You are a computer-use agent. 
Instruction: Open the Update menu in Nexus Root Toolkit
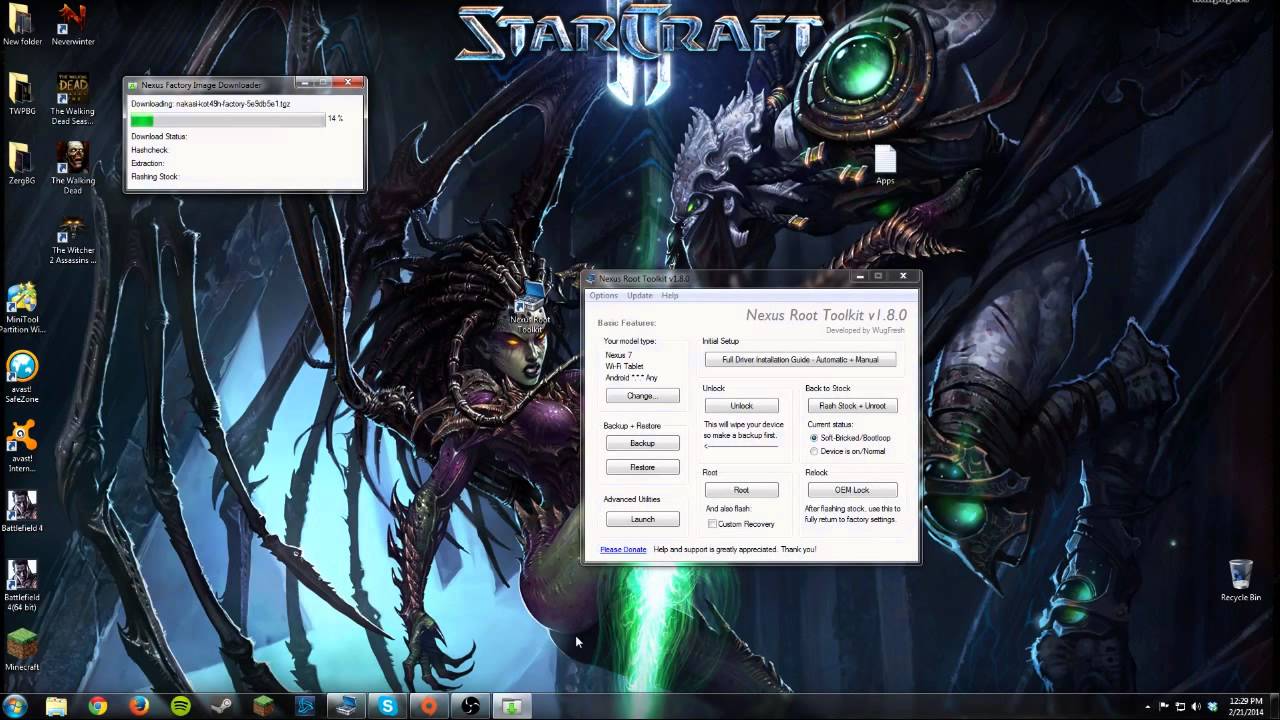click(x=640, y=295)
